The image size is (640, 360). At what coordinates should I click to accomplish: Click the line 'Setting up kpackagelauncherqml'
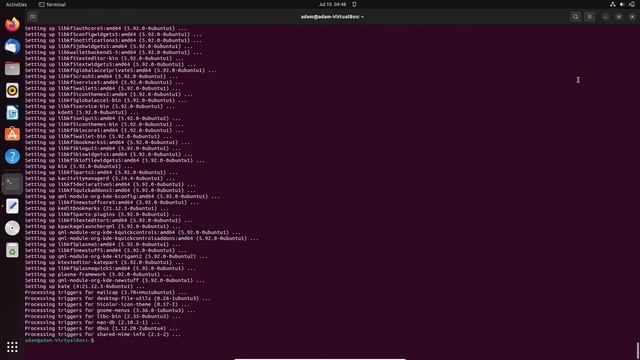click(102, 227)
